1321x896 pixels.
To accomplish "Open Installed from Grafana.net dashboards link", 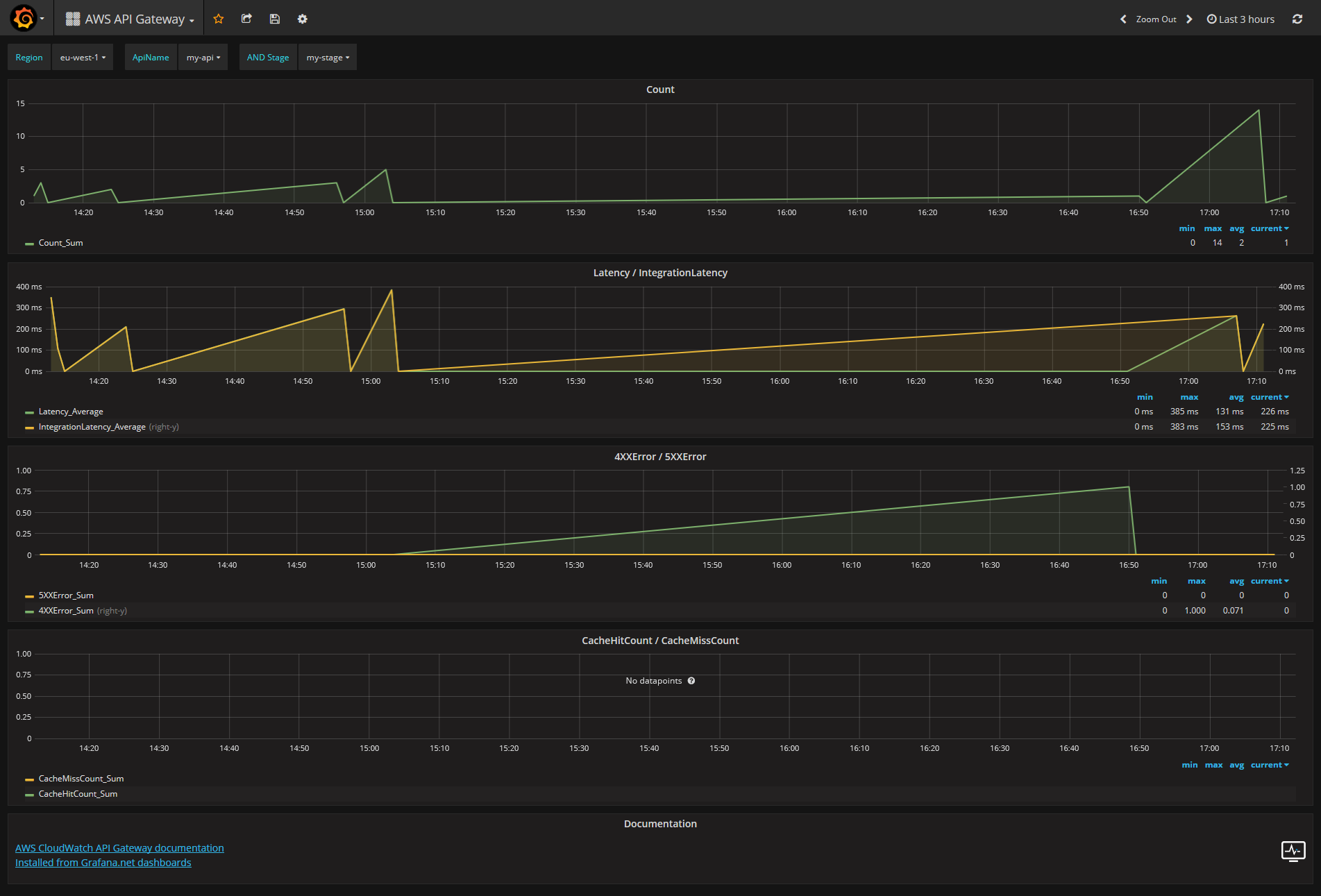I will [103, 863].
